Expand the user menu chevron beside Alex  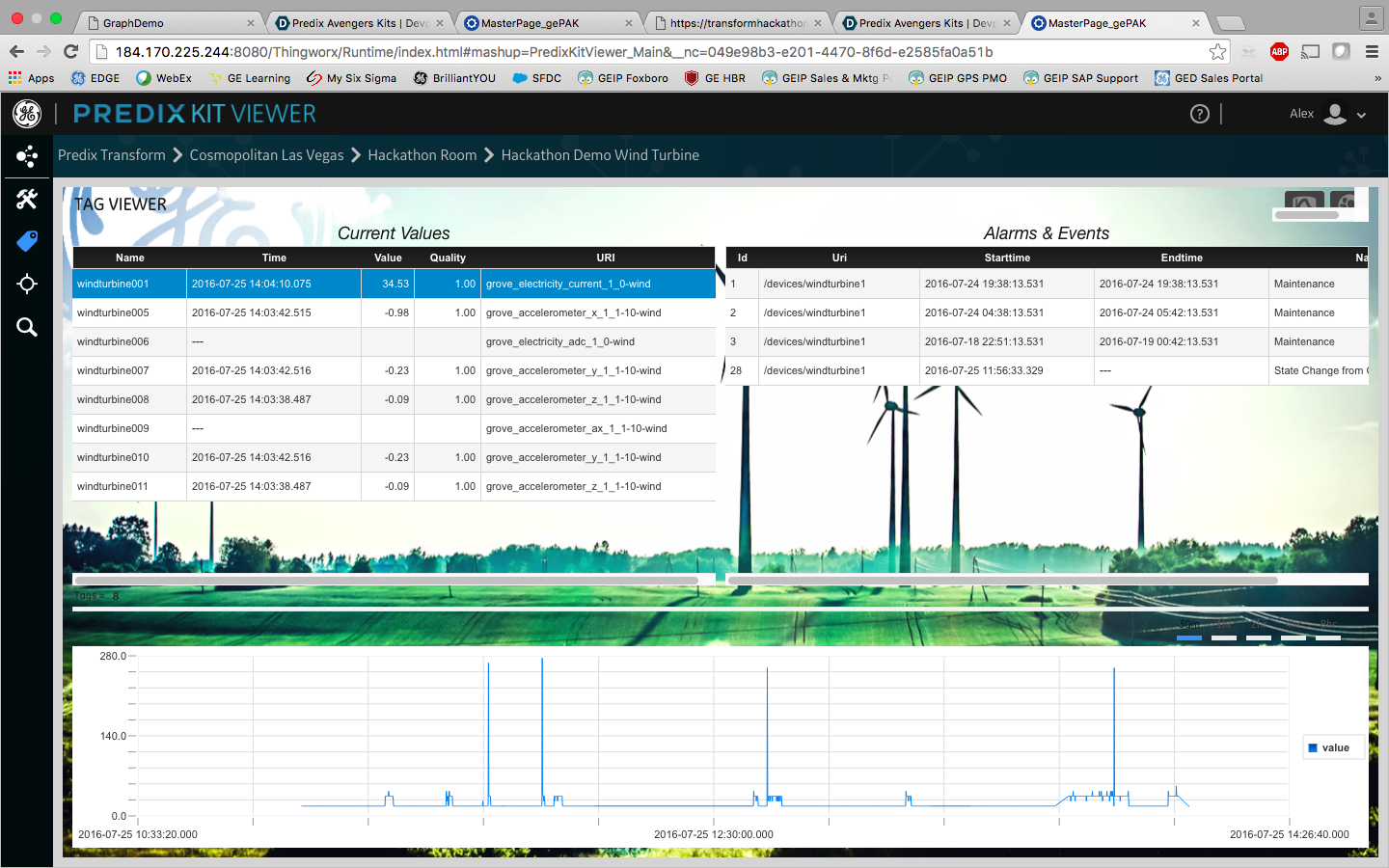[1362, 115]
